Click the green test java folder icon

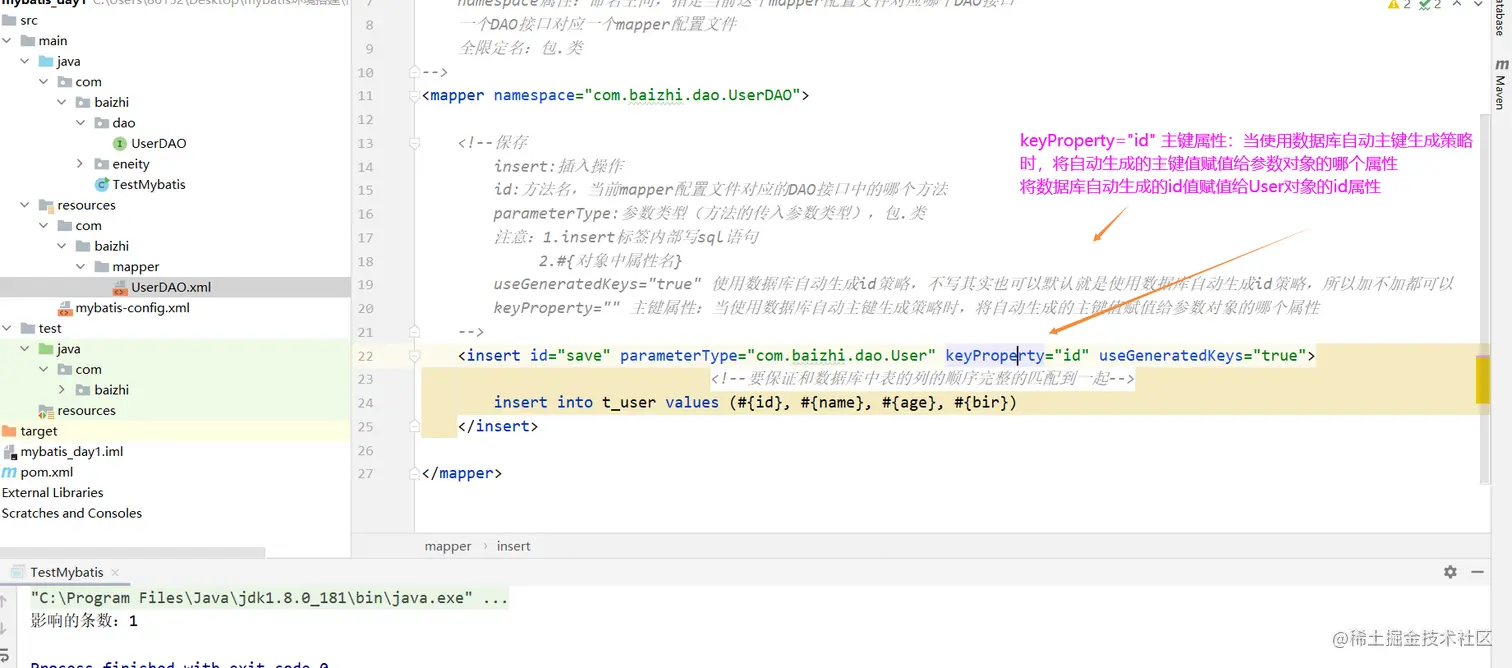(46, 349)
